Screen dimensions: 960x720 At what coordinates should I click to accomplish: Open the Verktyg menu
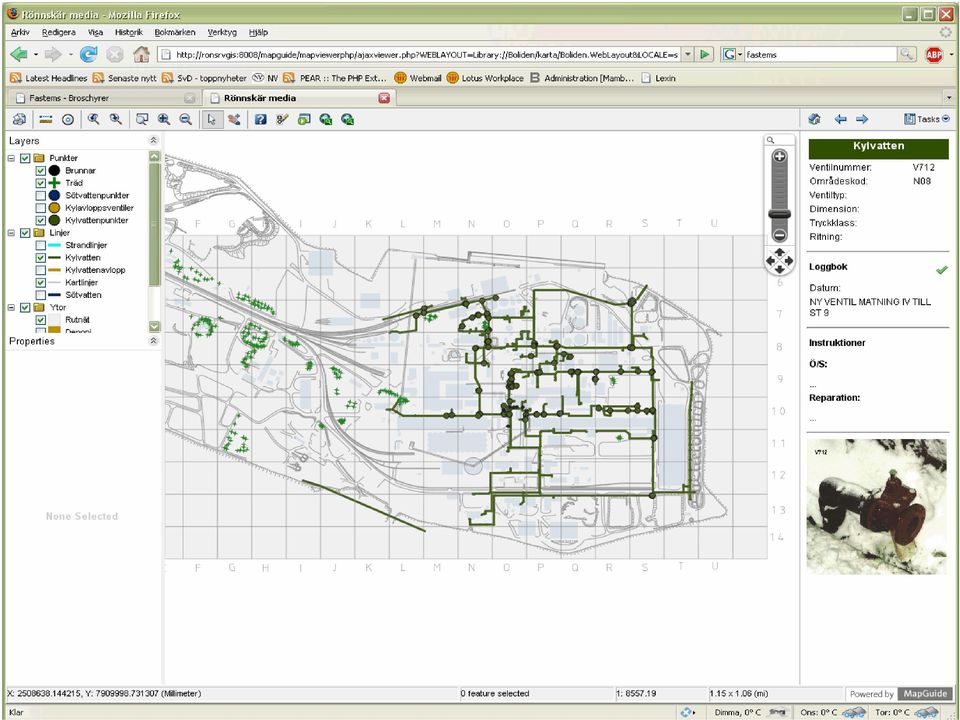click(x=222, y=32)
